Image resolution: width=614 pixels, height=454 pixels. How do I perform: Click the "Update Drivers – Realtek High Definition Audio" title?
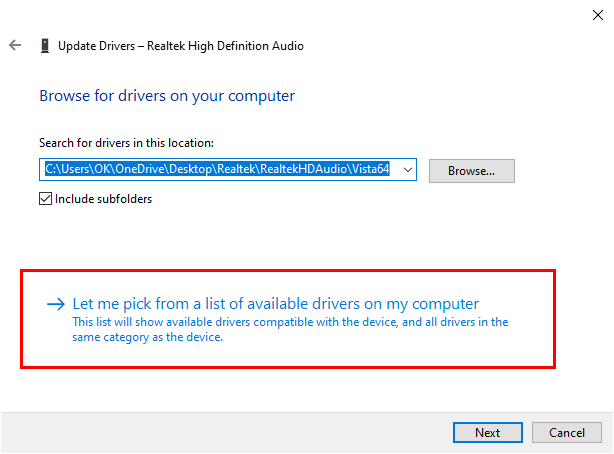pos(180,46)
